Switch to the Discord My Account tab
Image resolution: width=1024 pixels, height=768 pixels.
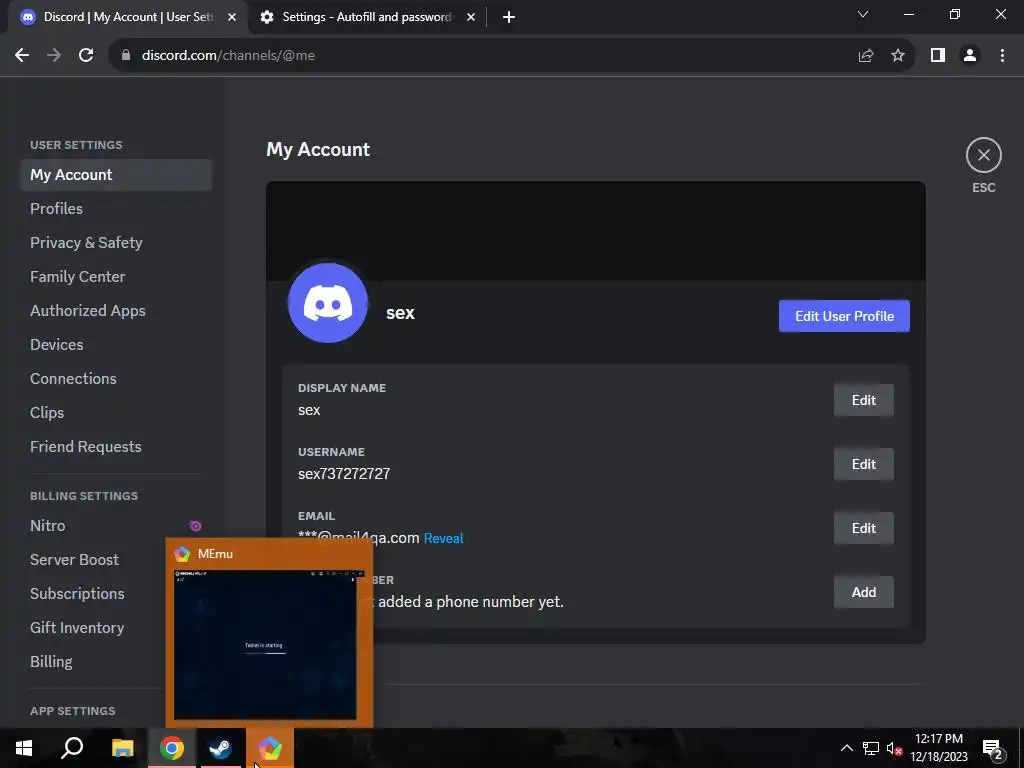[128, 17]
